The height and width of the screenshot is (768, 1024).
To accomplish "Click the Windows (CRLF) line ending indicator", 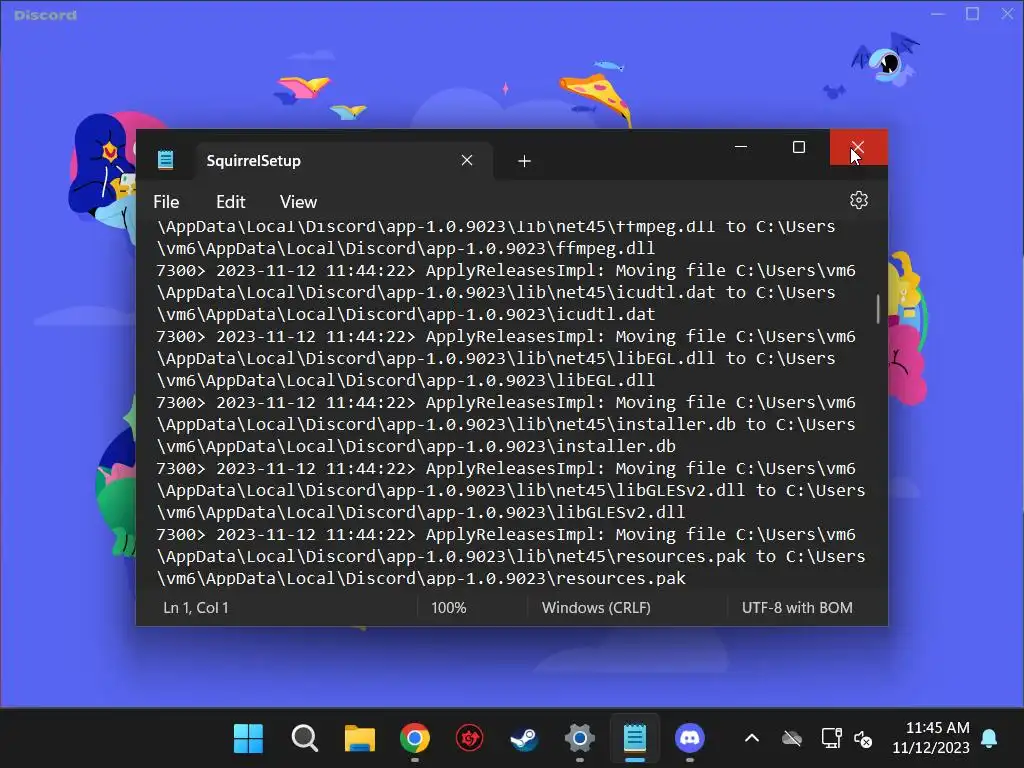I will (x=596, y=608).
